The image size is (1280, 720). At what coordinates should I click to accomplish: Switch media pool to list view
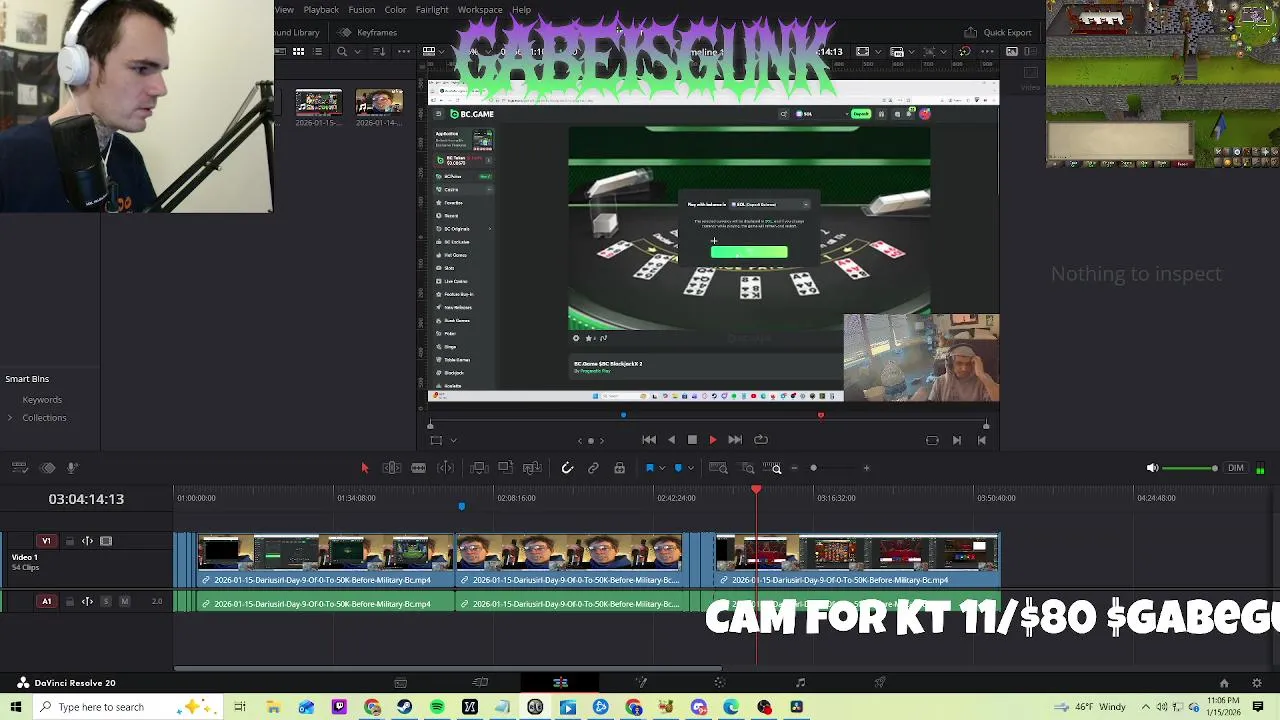click(x=318, y=52)
